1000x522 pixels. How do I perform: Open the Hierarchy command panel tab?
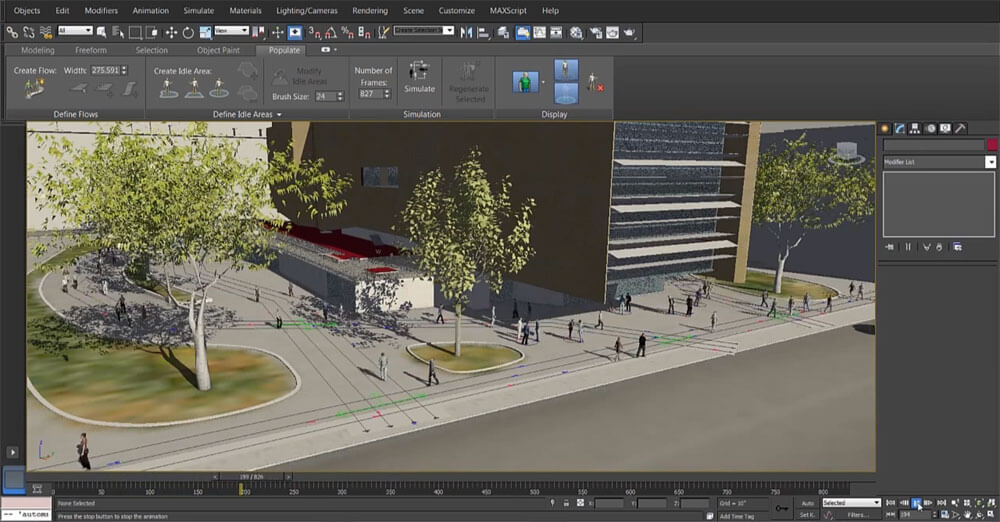(915, 128)
